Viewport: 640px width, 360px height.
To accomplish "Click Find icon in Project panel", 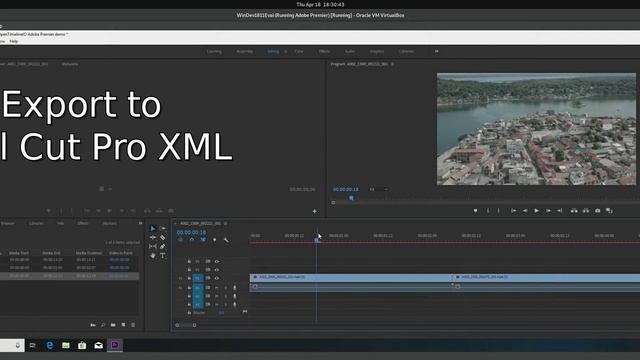I will 103,325.
